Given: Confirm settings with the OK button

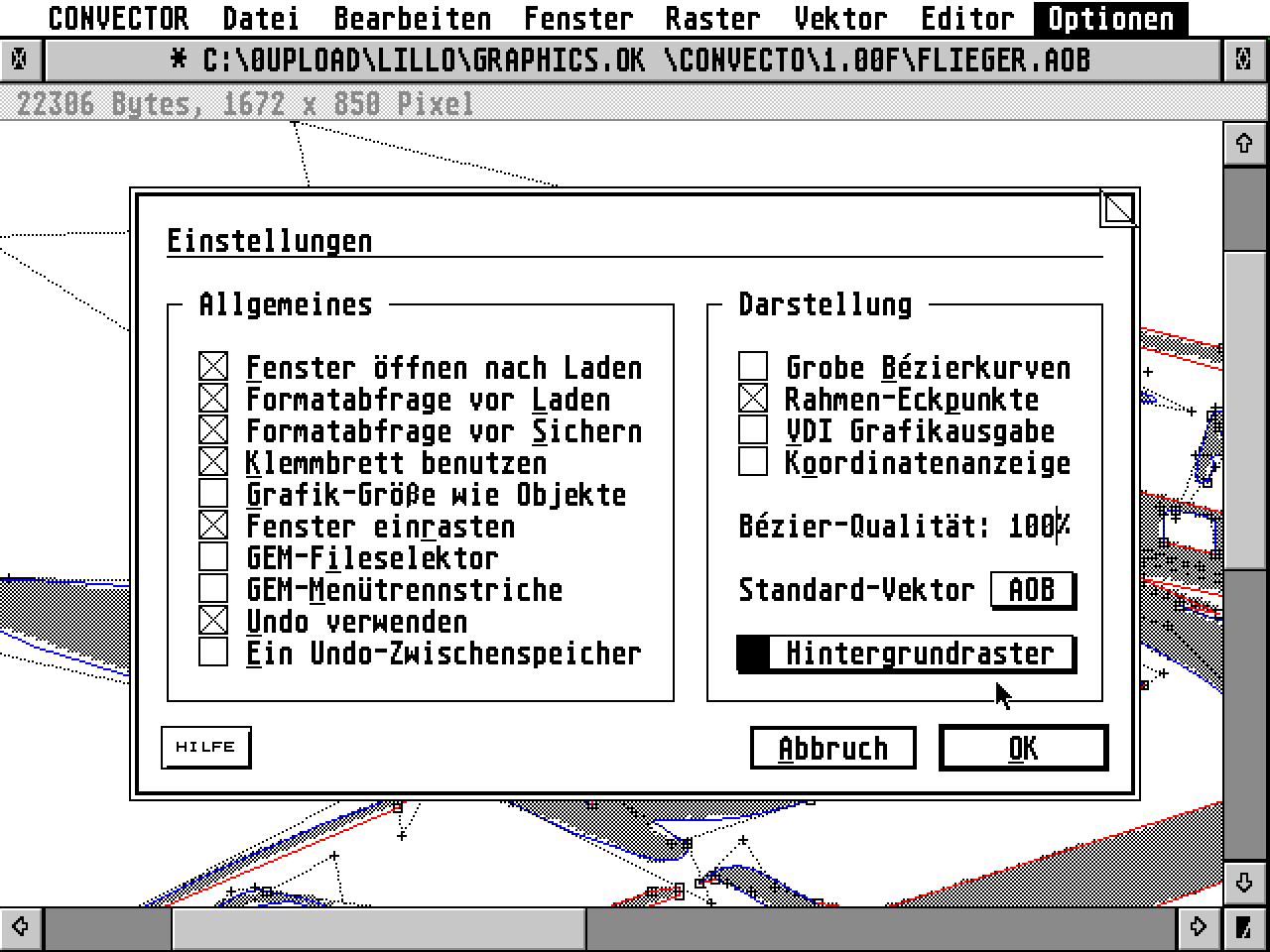Looking at the screenshot, I should tap(1021, 748).
